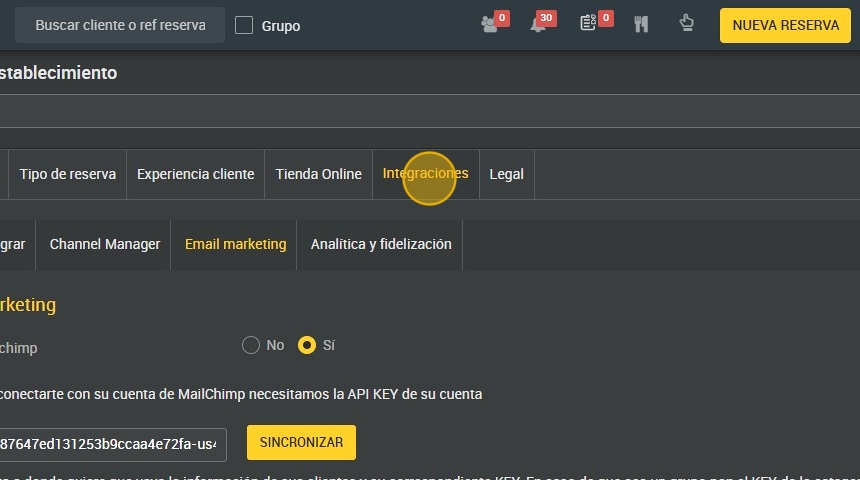Switch to the Experiencia cliente tab
This screenshot has height=480, width=860.
196,174
